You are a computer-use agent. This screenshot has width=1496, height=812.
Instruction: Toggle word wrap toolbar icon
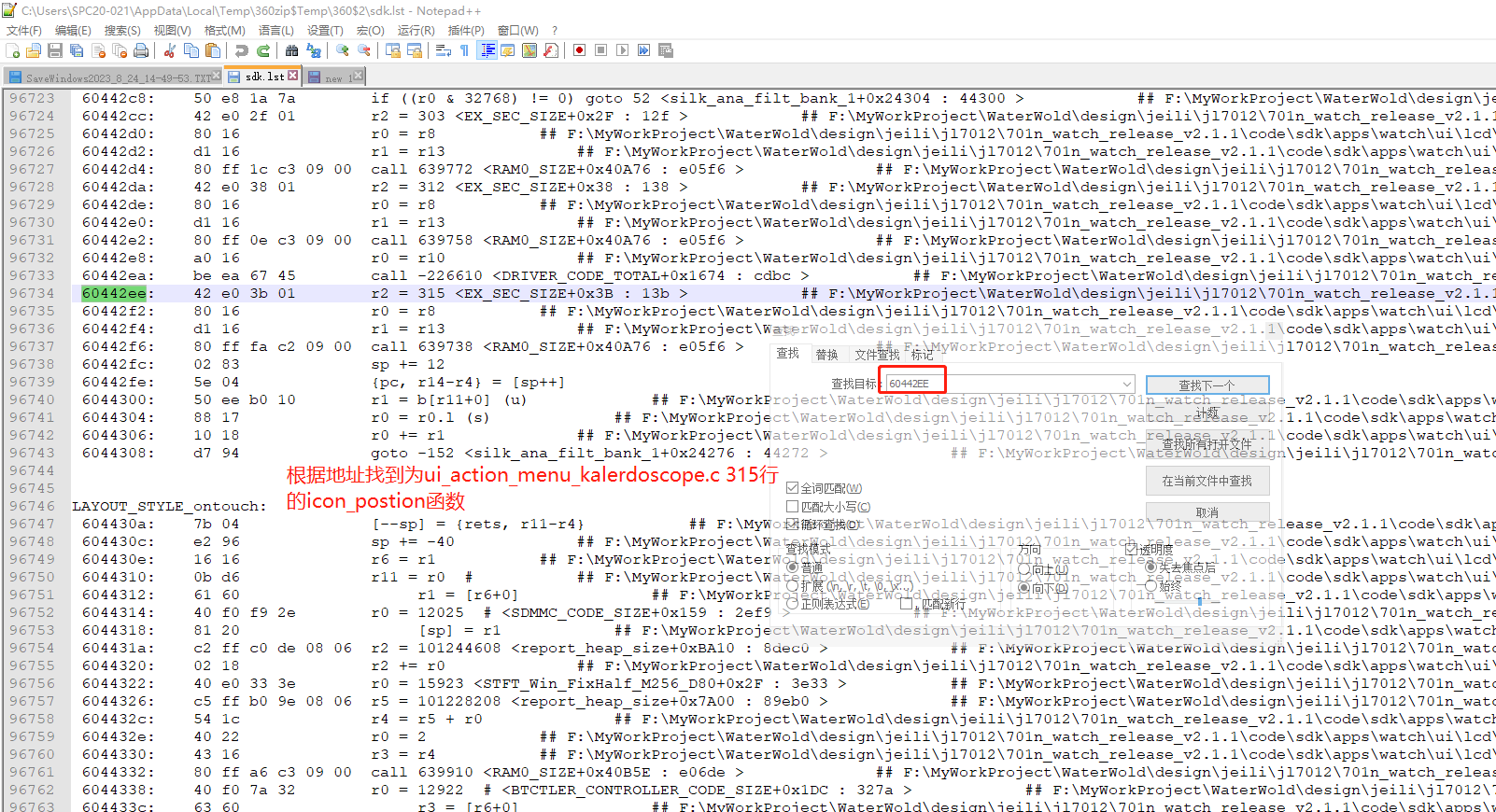click(444, 50)
